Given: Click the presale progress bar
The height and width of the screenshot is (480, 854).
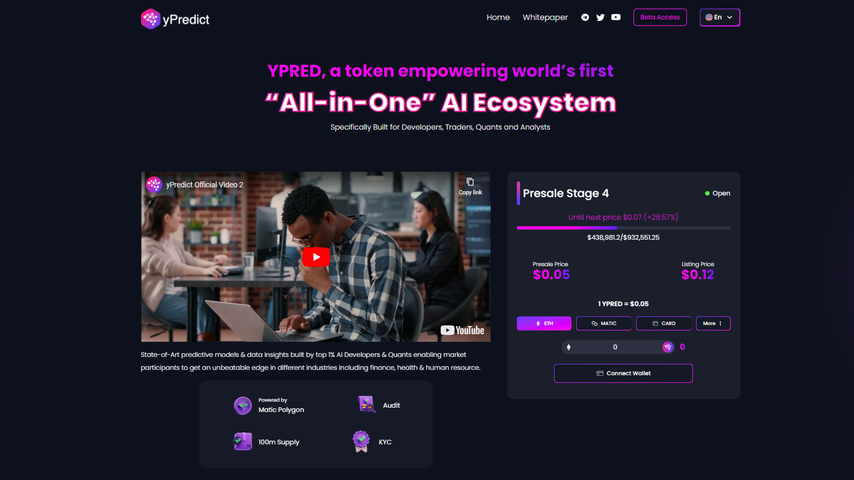Looking at the screenshot, I should pyautogui.click(x=624, y=228).
